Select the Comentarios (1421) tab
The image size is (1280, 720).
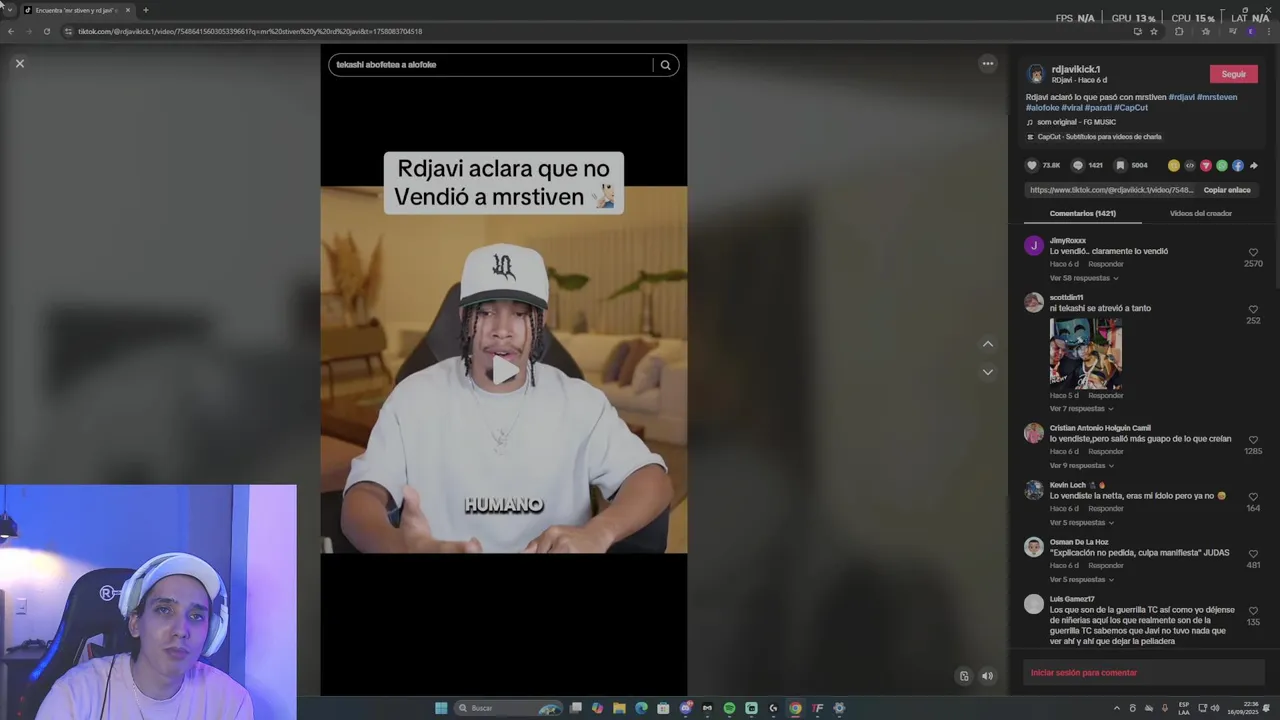click(1082, 213)
